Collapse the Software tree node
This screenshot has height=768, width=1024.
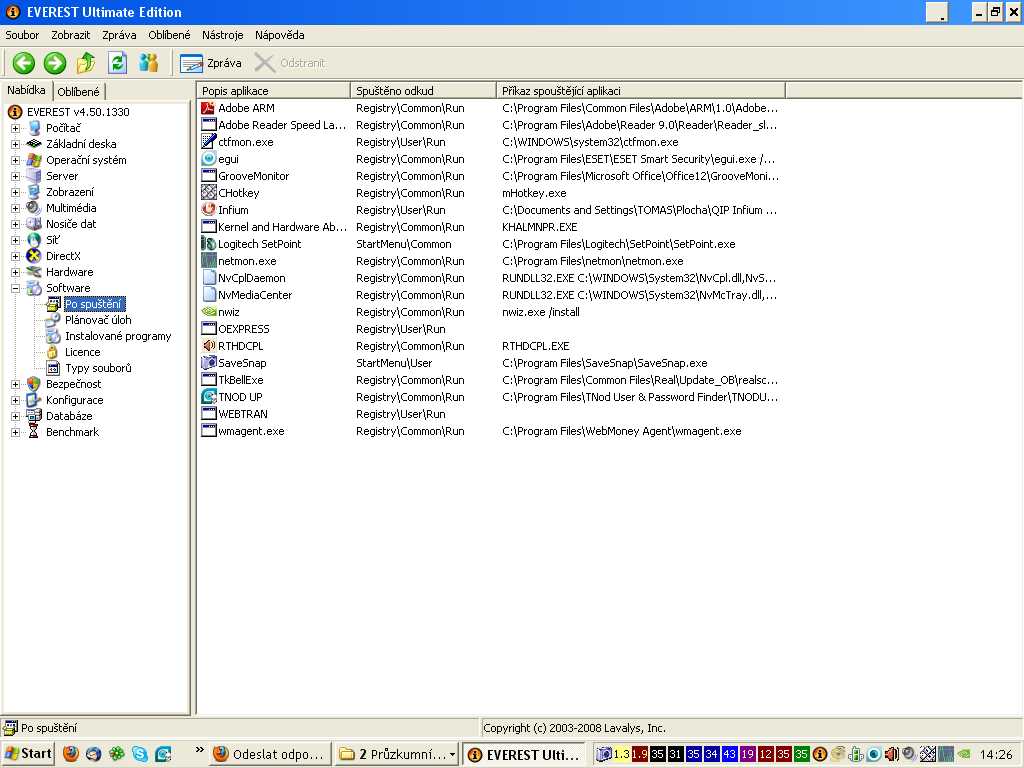click(15, 288)
